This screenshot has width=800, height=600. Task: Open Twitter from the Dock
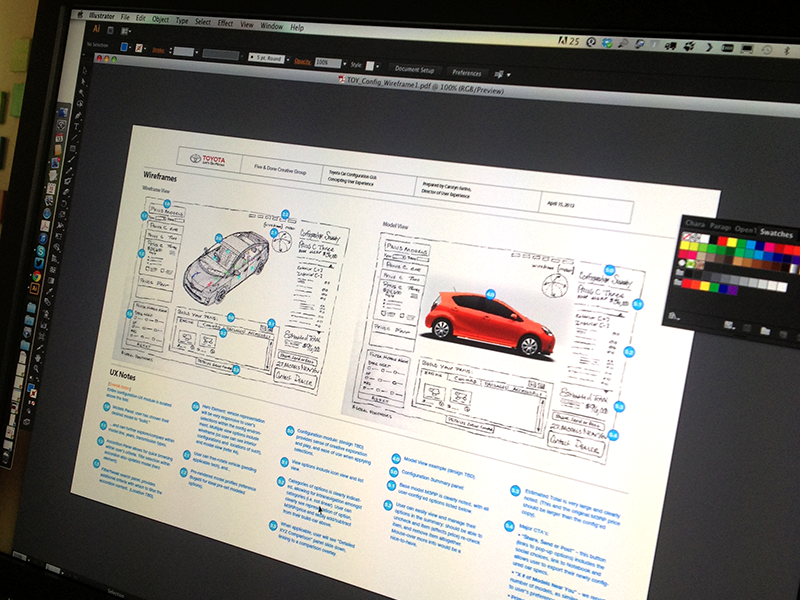[x=39, y=263]
